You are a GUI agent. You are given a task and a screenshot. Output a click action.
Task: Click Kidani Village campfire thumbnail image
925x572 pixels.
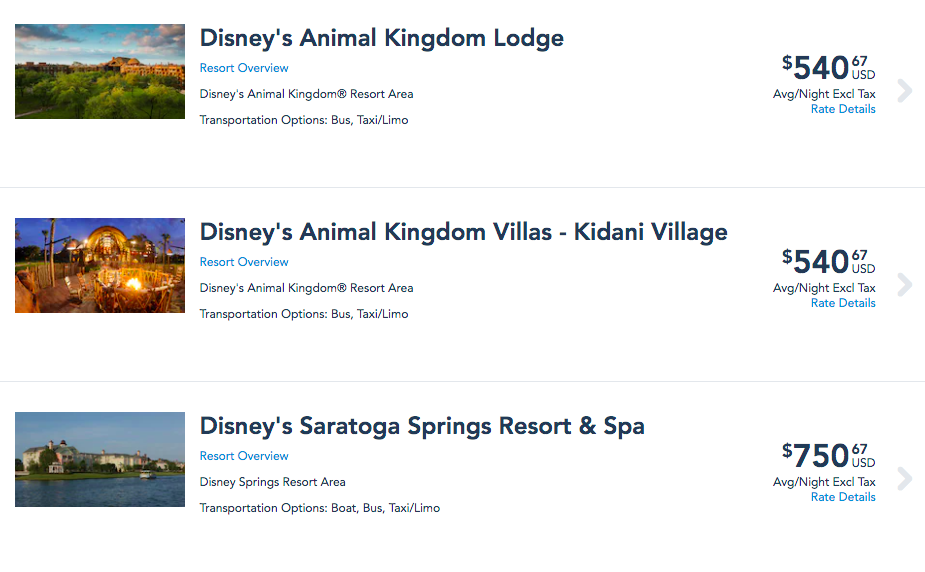(100, 265)
